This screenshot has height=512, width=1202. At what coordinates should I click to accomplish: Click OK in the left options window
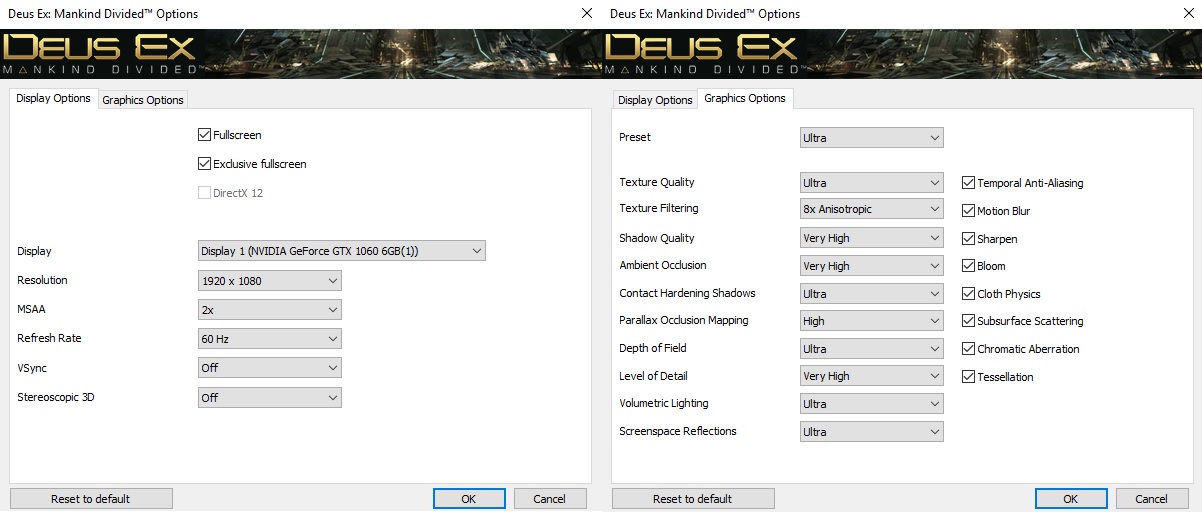[469, 498]
